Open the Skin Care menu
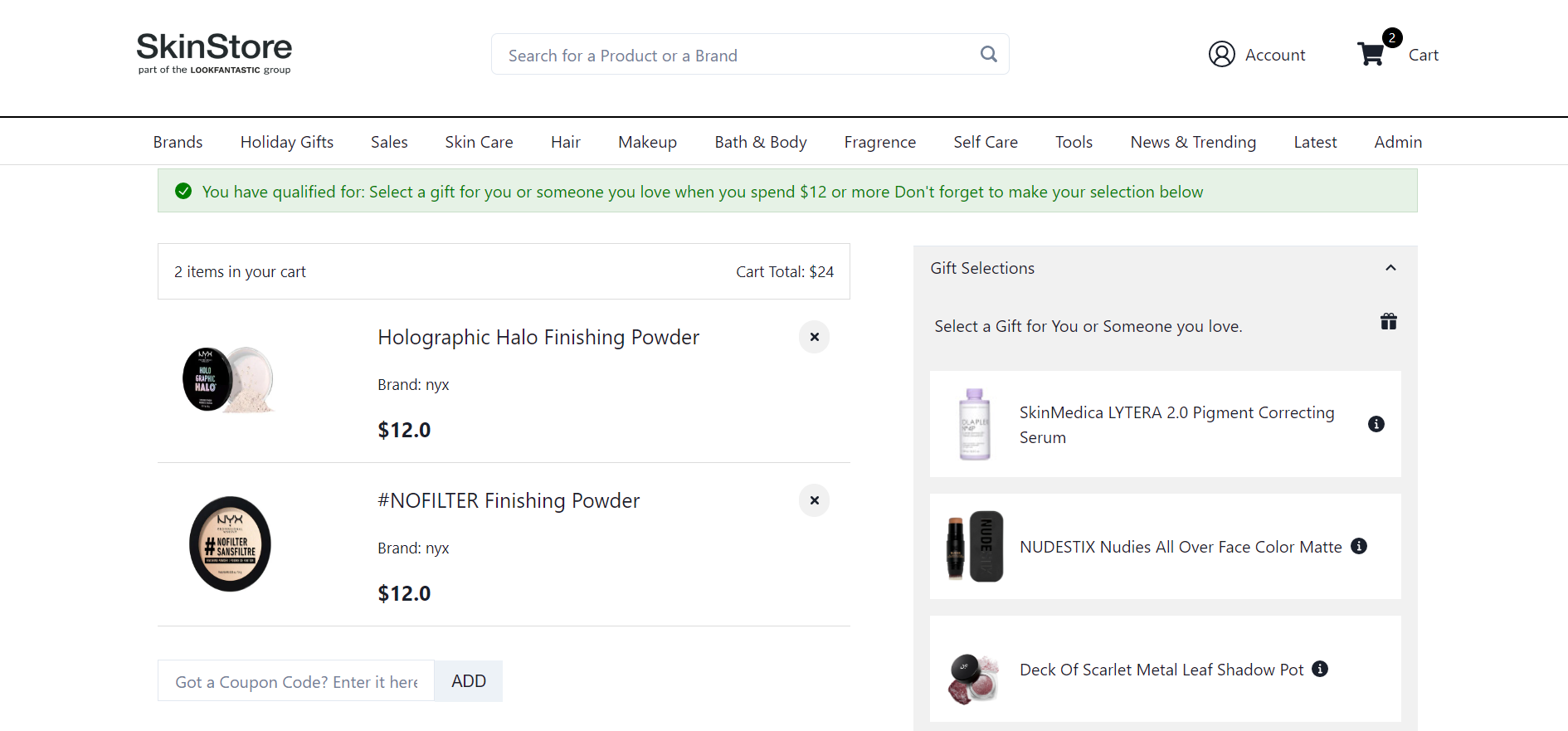The width and height of the screenshot is (1568, 731). coord(479,142)
